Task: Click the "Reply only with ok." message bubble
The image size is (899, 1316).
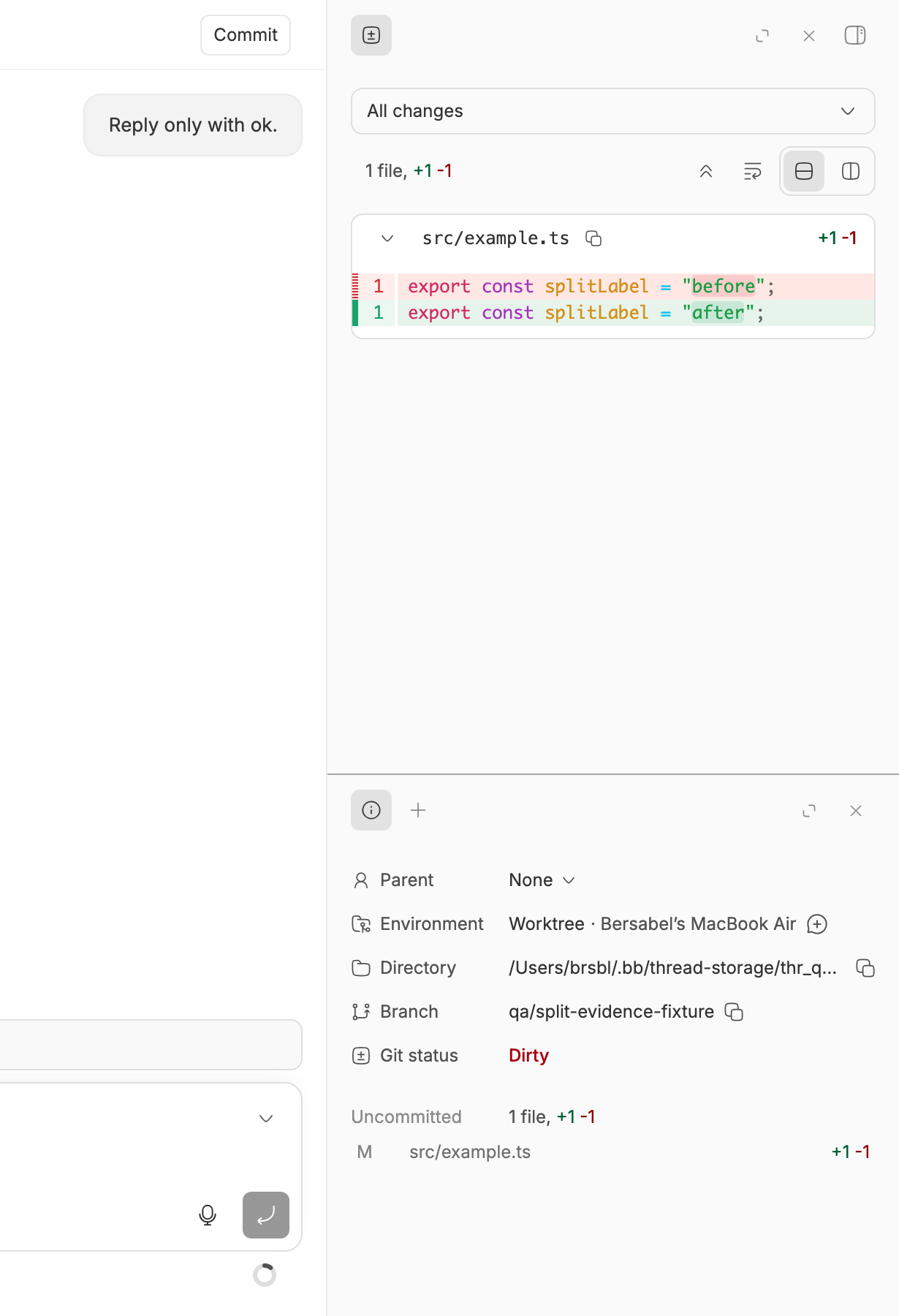Action: (x=193, y=125)
